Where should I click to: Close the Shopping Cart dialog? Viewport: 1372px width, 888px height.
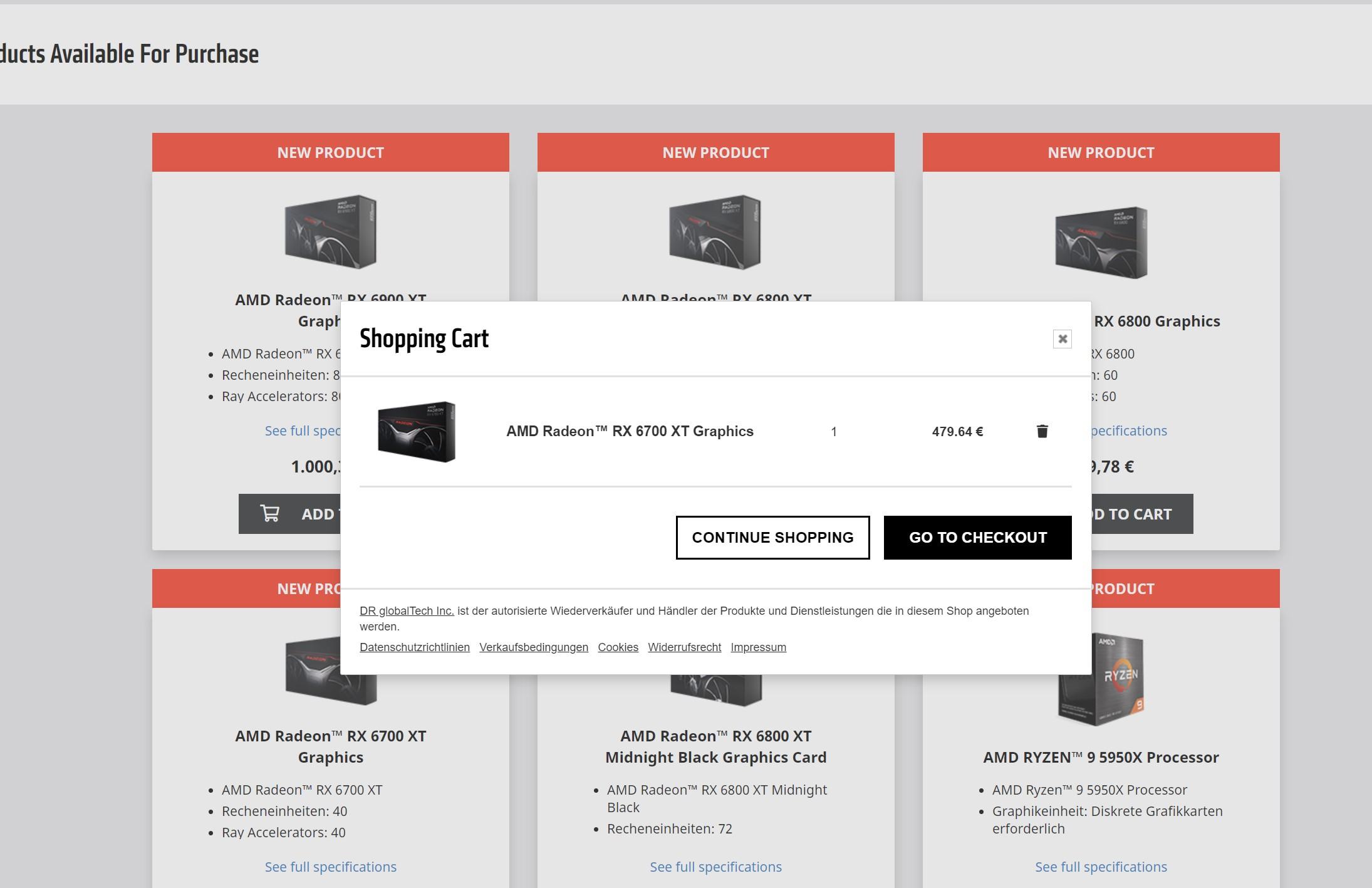tap(1063, 339)
